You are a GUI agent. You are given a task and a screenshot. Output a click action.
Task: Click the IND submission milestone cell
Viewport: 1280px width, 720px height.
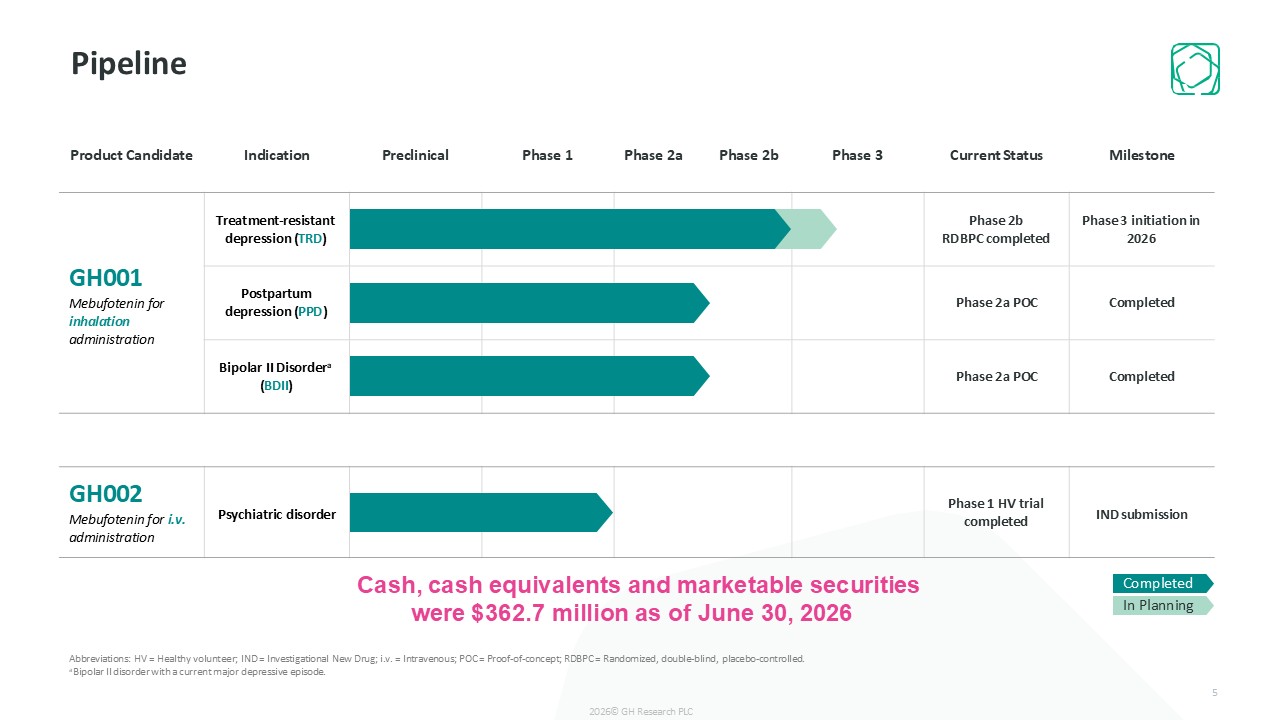point(1141,514)
